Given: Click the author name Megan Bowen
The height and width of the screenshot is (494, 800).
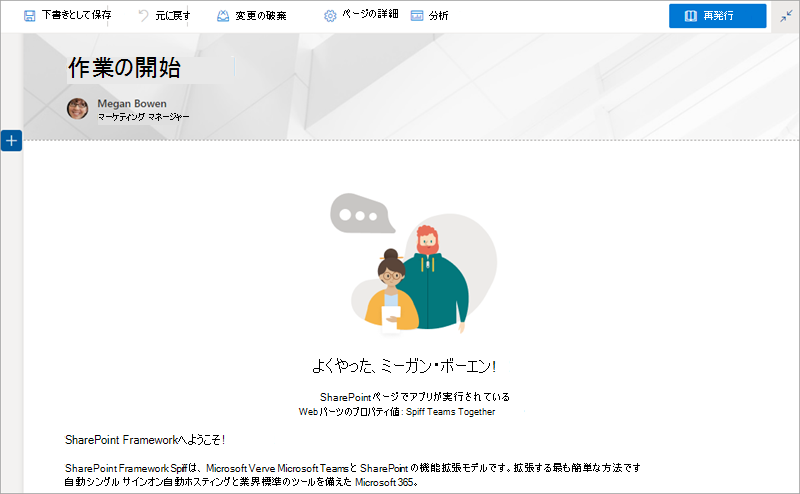Looking at the screenshot, I should [132, 104].
